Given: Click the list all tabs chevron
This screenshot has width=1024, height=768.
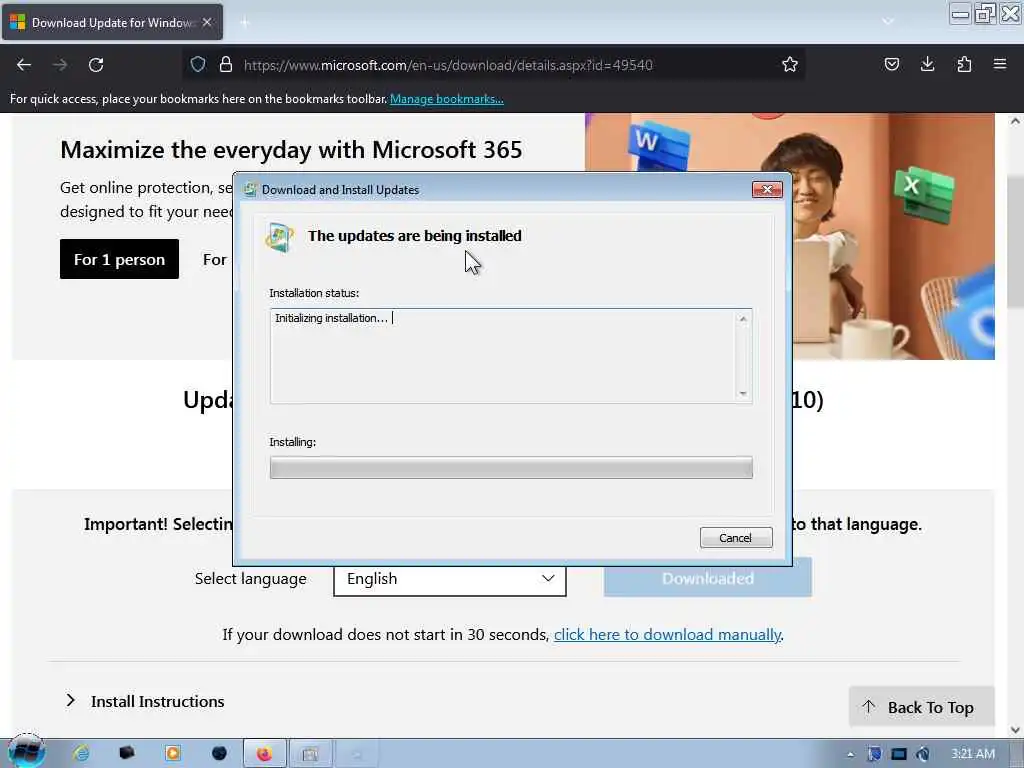Looking at the screenshot, I should pyautogui.click(x=888, y=22).
